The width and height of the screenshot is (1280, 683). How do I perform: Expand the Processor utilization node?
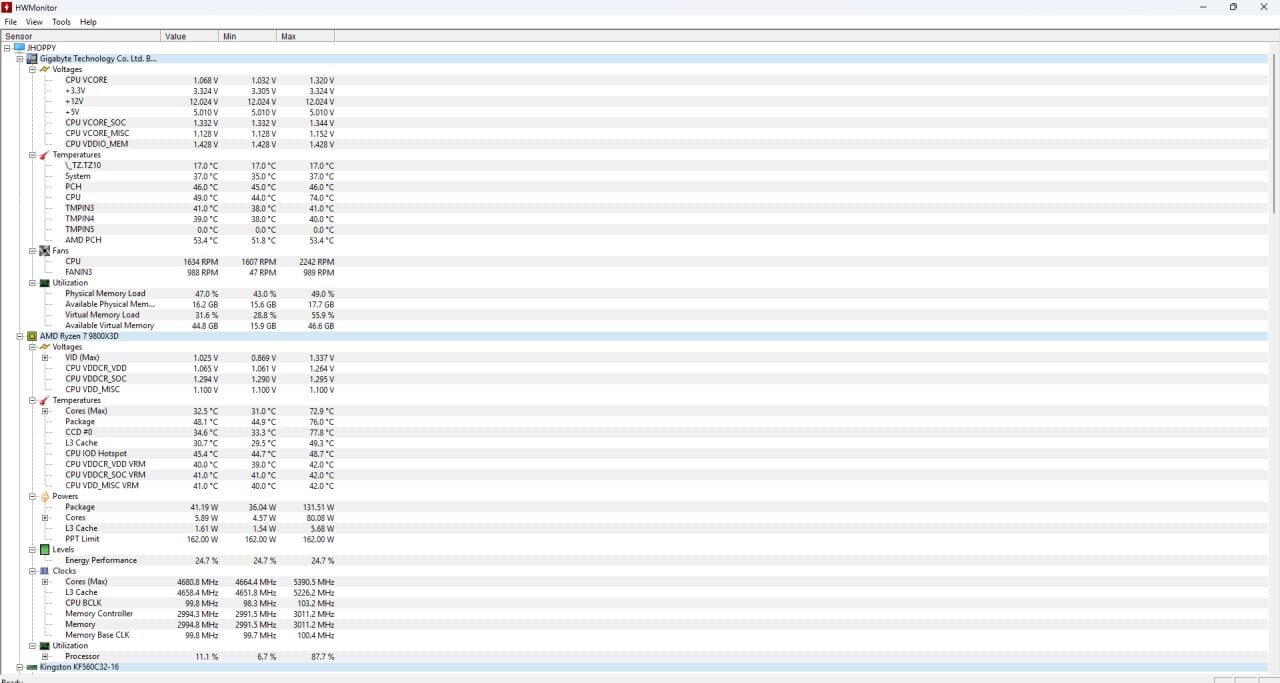coord(45,656)
